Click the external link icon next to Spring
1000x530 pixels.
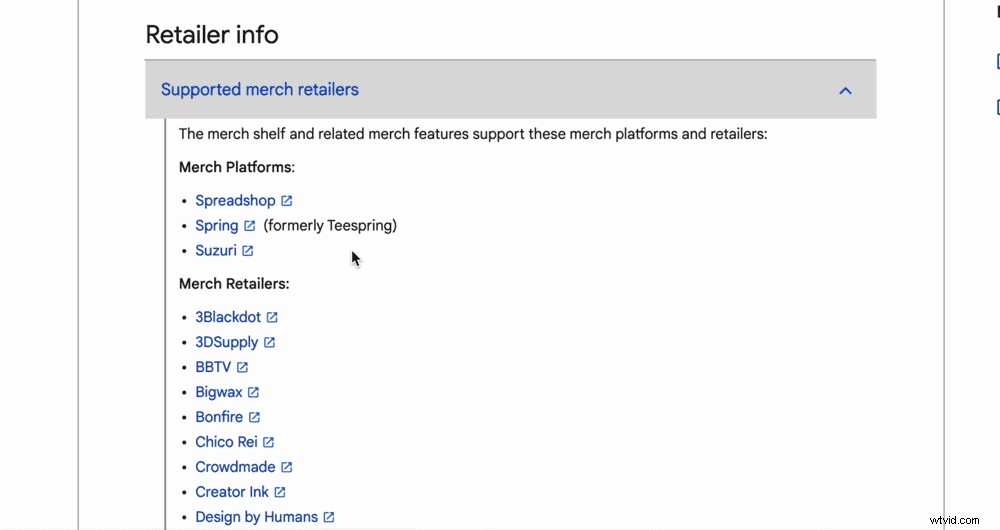pyautogui.click(x=250, y=226)
